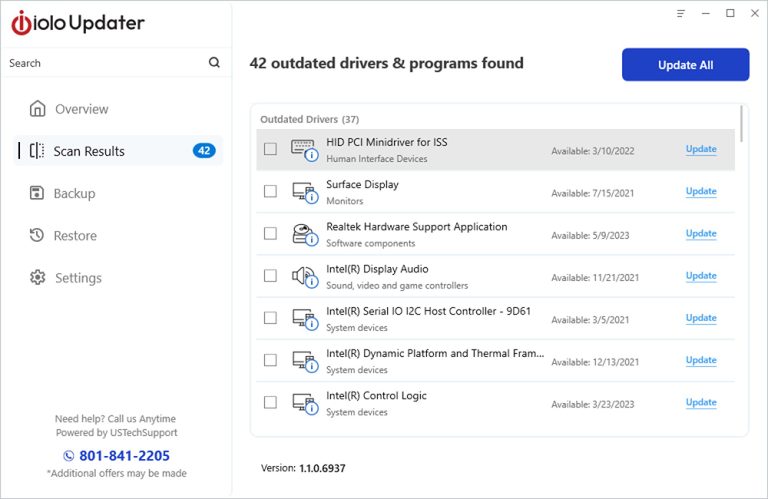This screenshot has height=499, width=768.
Task: Click the Surface Display monitor icon
Action: pos(304,191)
